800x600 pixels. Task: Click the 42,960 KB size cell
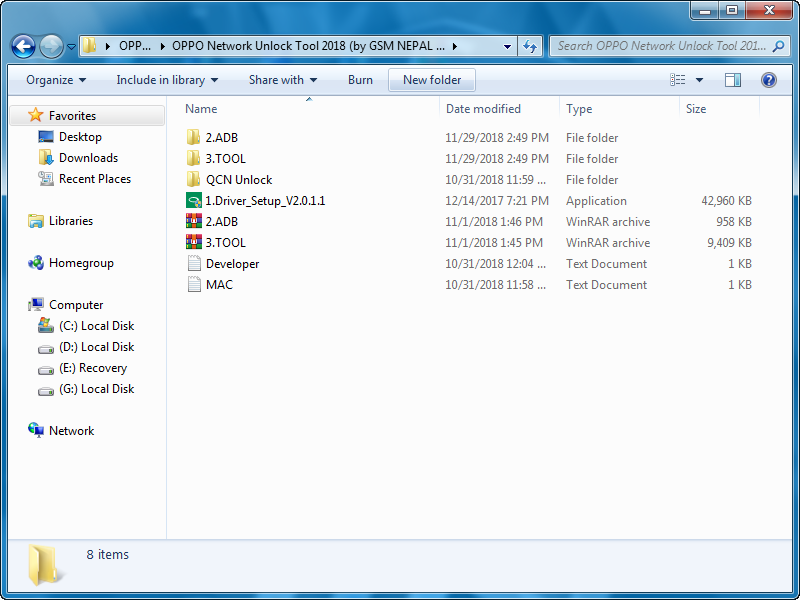[x=726, y=201]
